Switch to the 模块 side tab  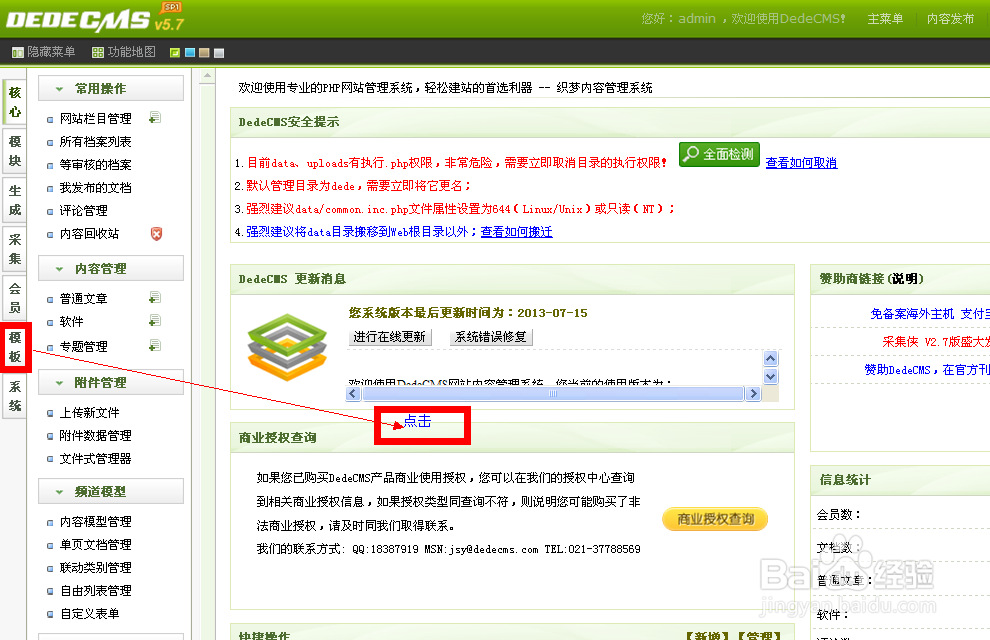(x=15, y=151)
